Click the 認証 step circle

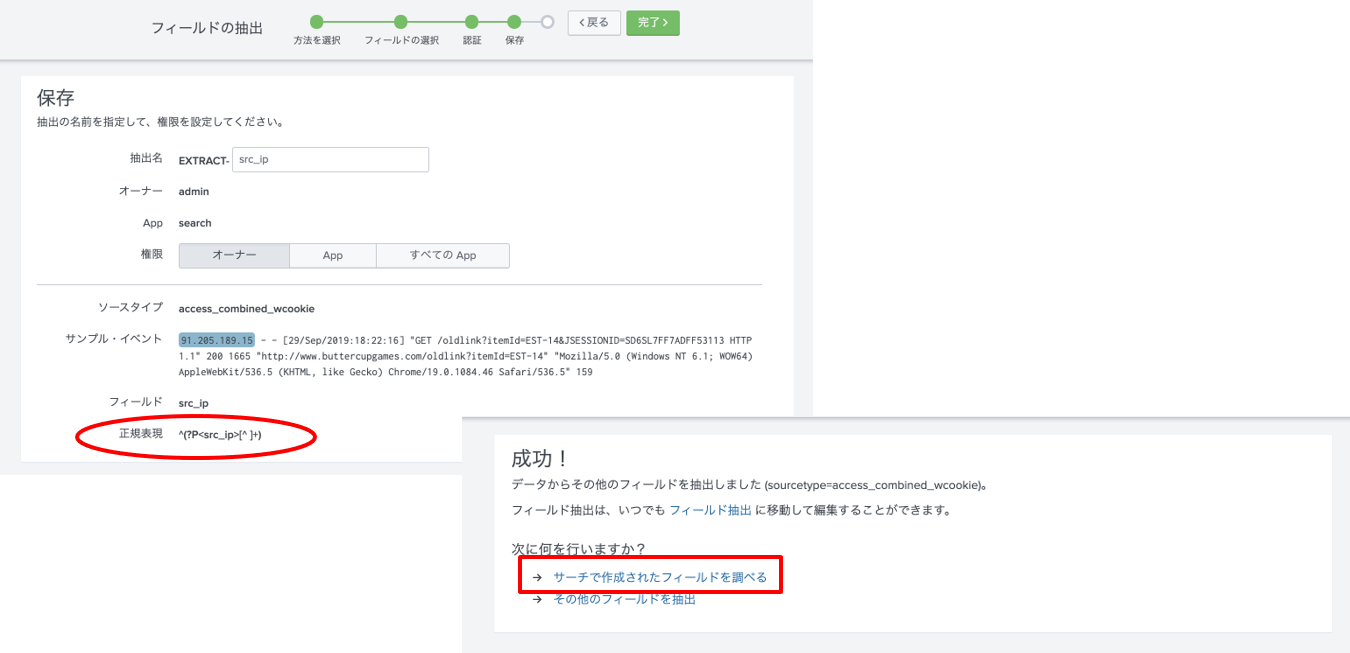tap(472, 22)
